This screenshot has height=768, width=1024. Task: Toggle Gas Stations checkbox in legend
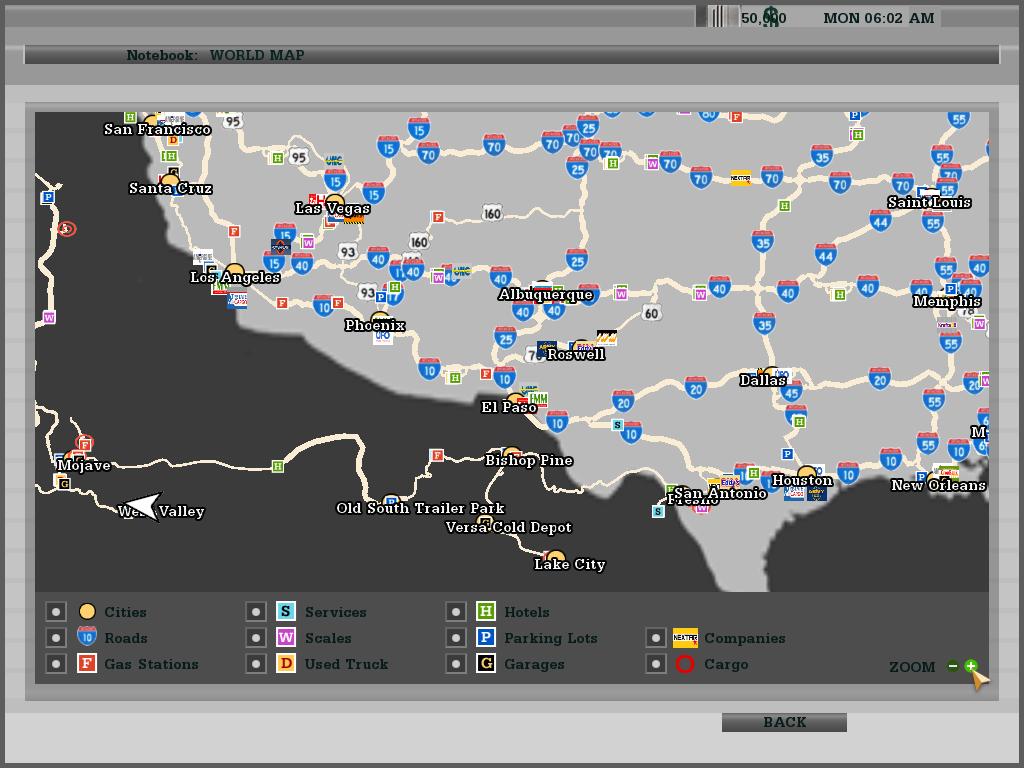[x=56, y=664]
